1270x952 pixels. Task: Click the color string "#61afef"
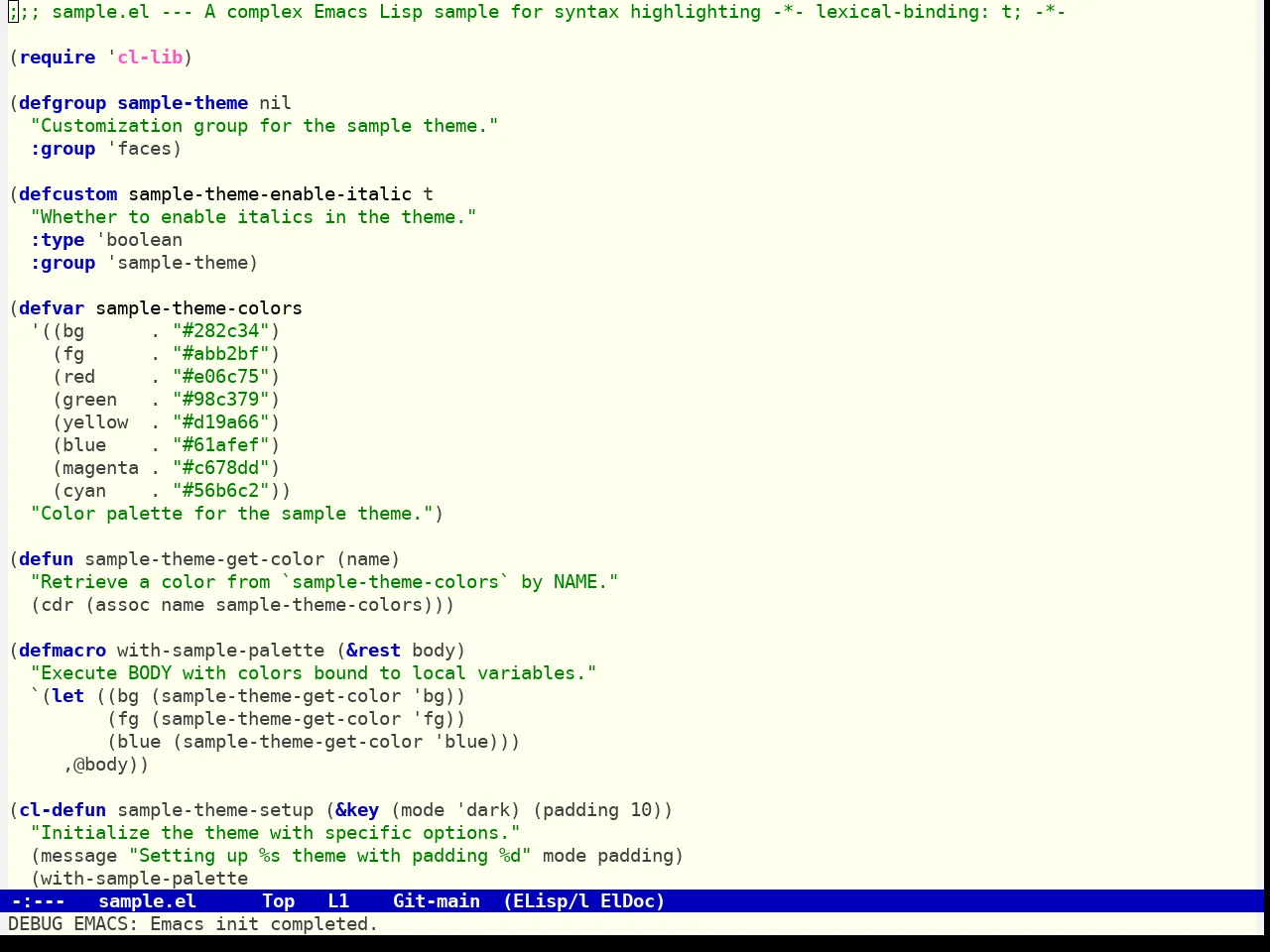220,445
